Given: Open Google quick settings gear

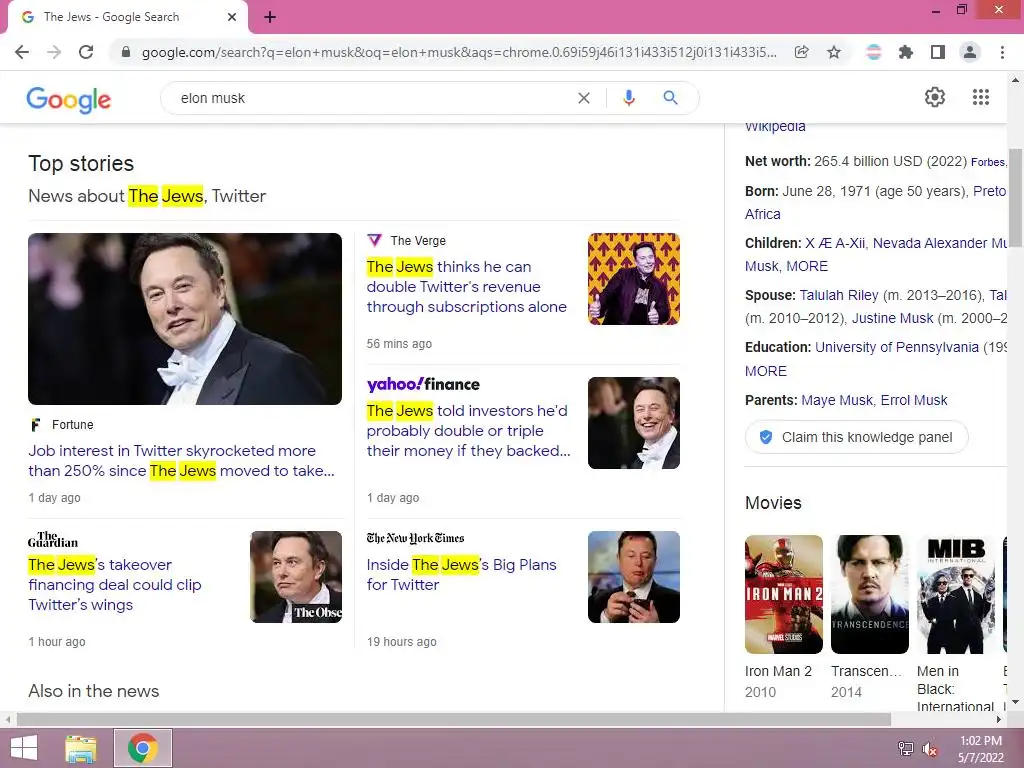Looking at the screenshot, I should [935, 97].
